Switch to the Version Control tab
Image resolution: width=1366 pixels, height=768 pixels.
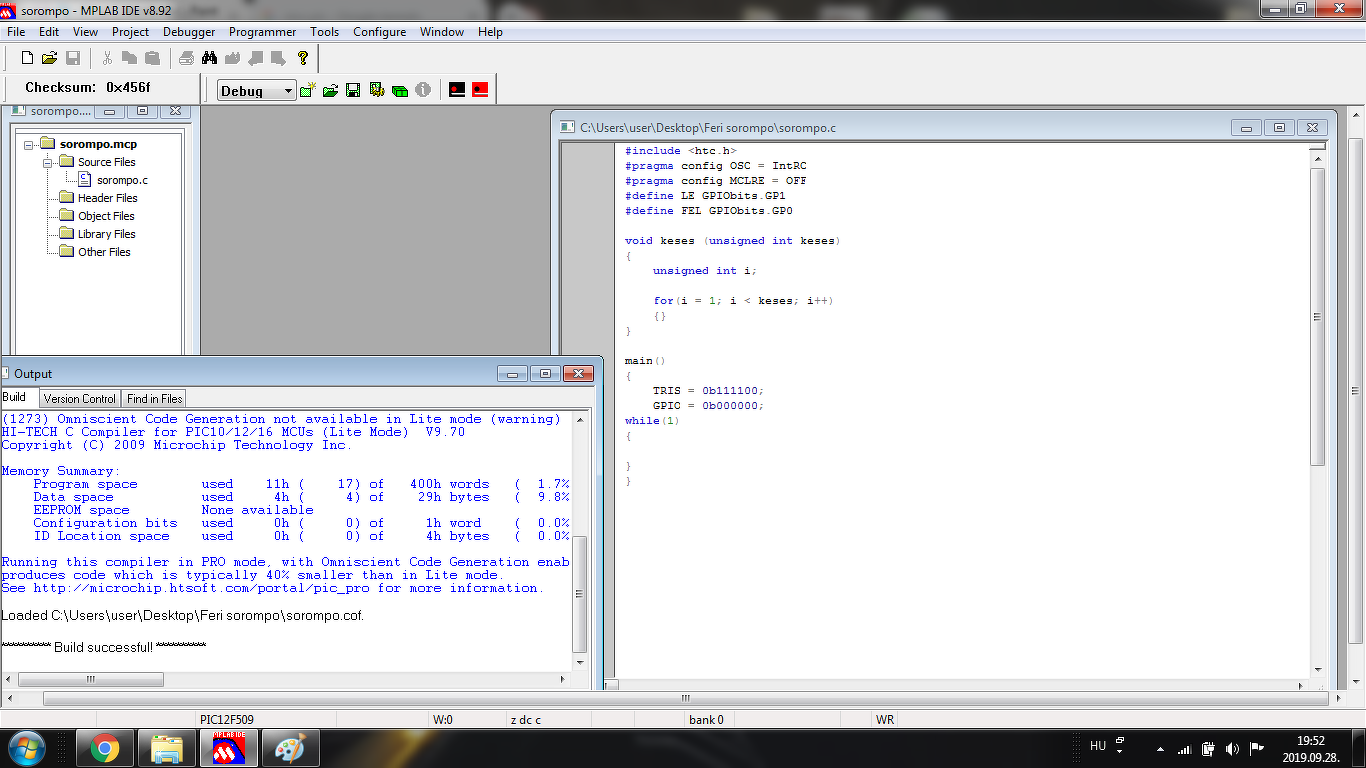pyautogui.click(x=80, y=398)
